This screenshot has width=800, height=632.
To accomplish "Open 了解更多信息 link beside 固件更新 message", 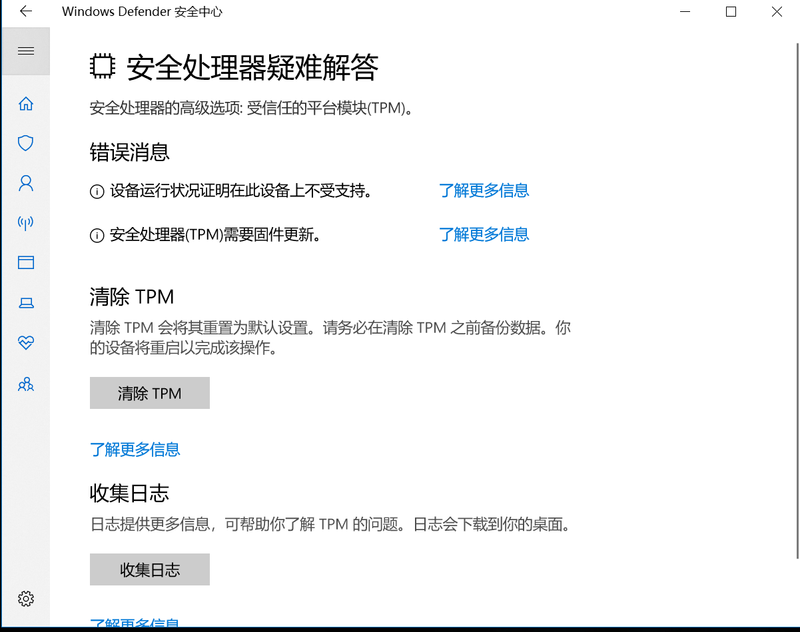I will pos(484,235).
